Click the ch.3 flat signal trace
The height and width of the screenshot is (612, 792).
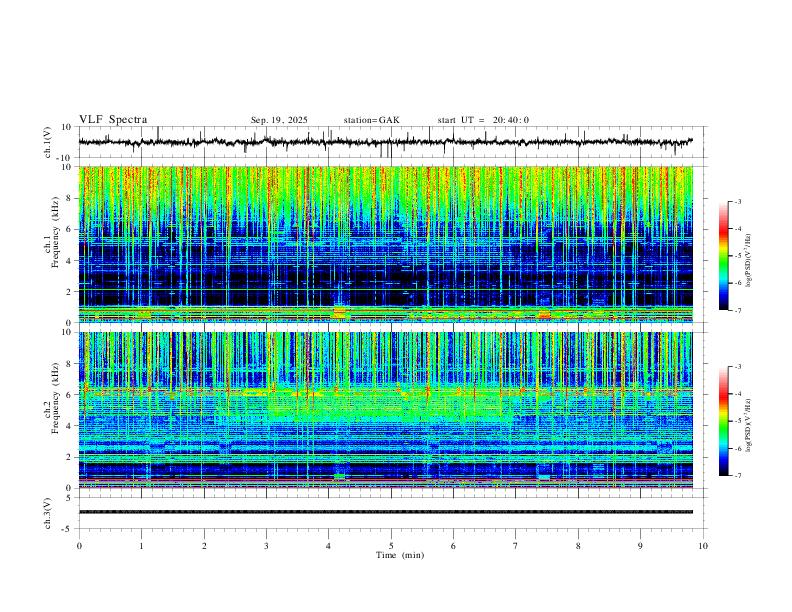(386, 512)
